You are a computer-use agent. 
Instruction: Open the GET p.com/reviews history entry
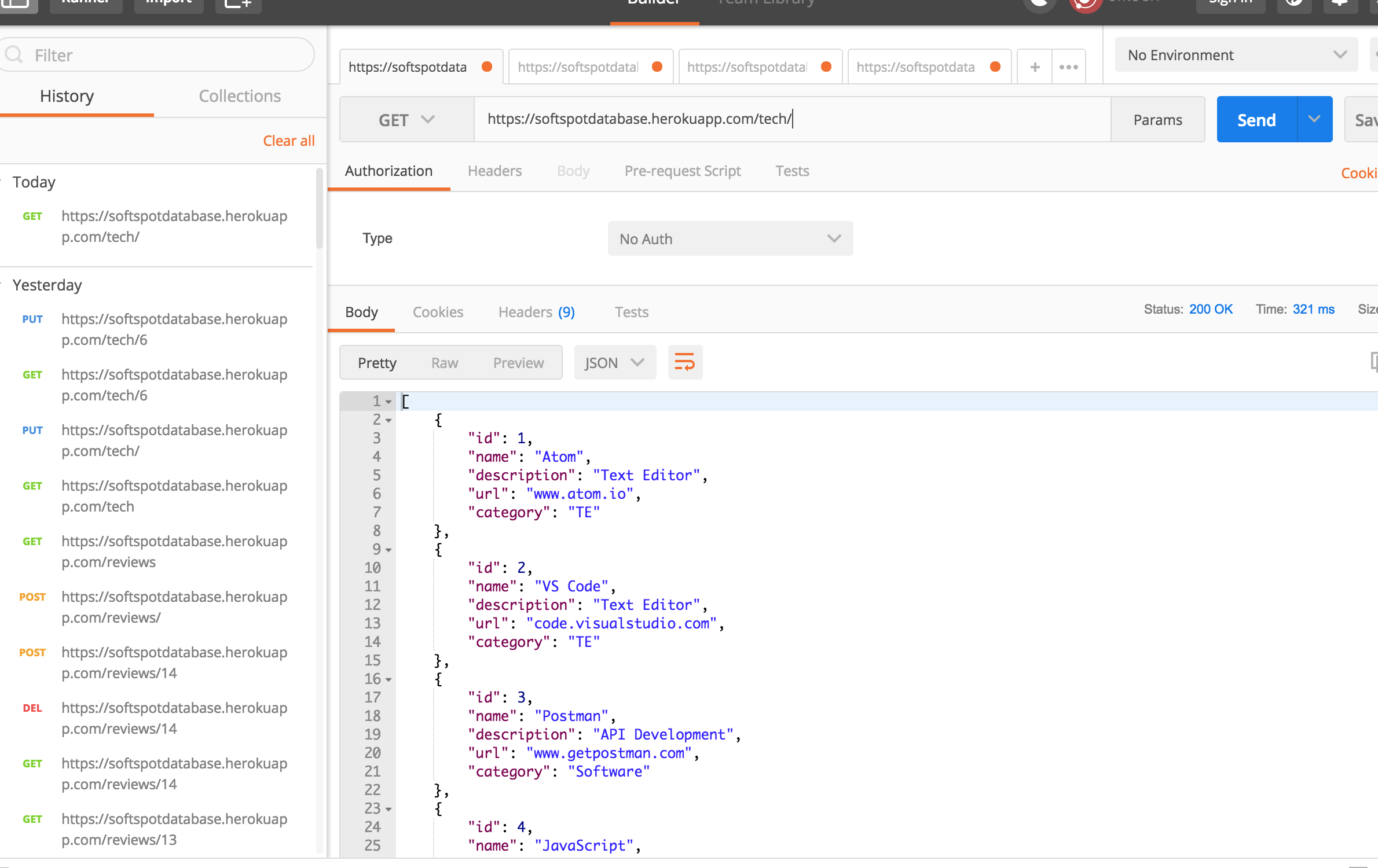point(156,551)
